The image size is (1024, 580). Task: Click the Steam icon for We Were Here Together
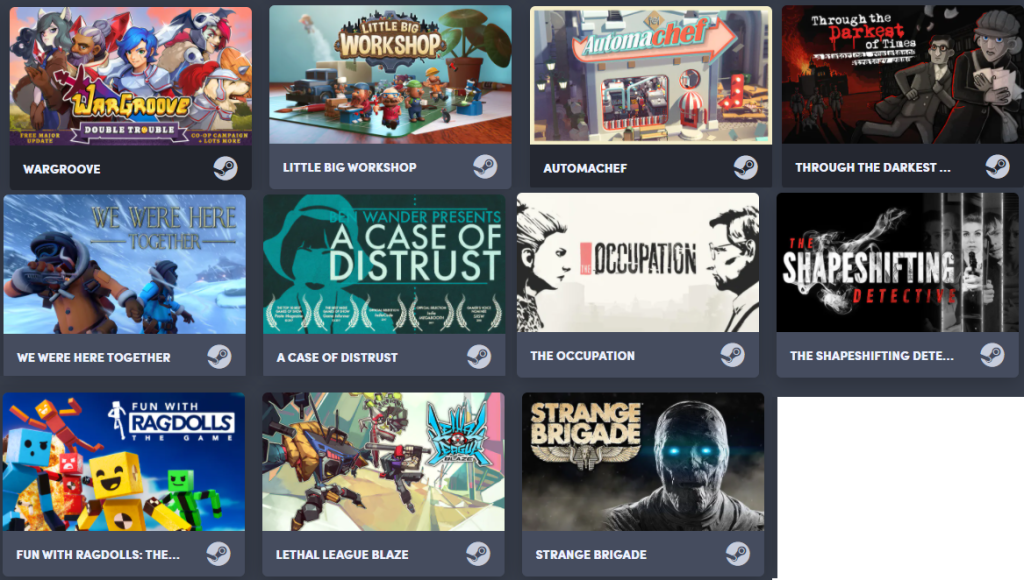[219, 357]
